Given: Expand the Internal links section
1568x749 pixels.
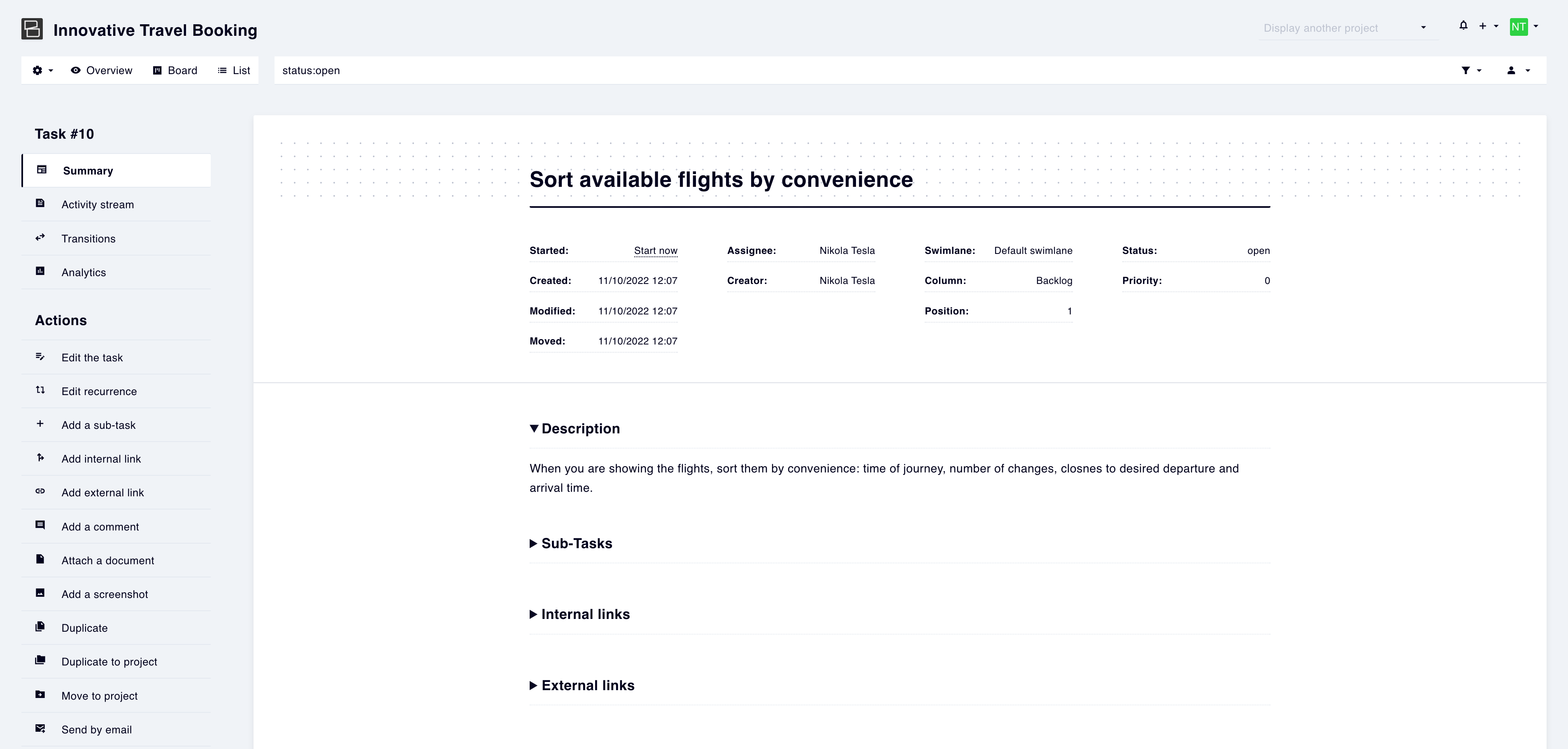Looking at the screenshot, I should (534, 614).
